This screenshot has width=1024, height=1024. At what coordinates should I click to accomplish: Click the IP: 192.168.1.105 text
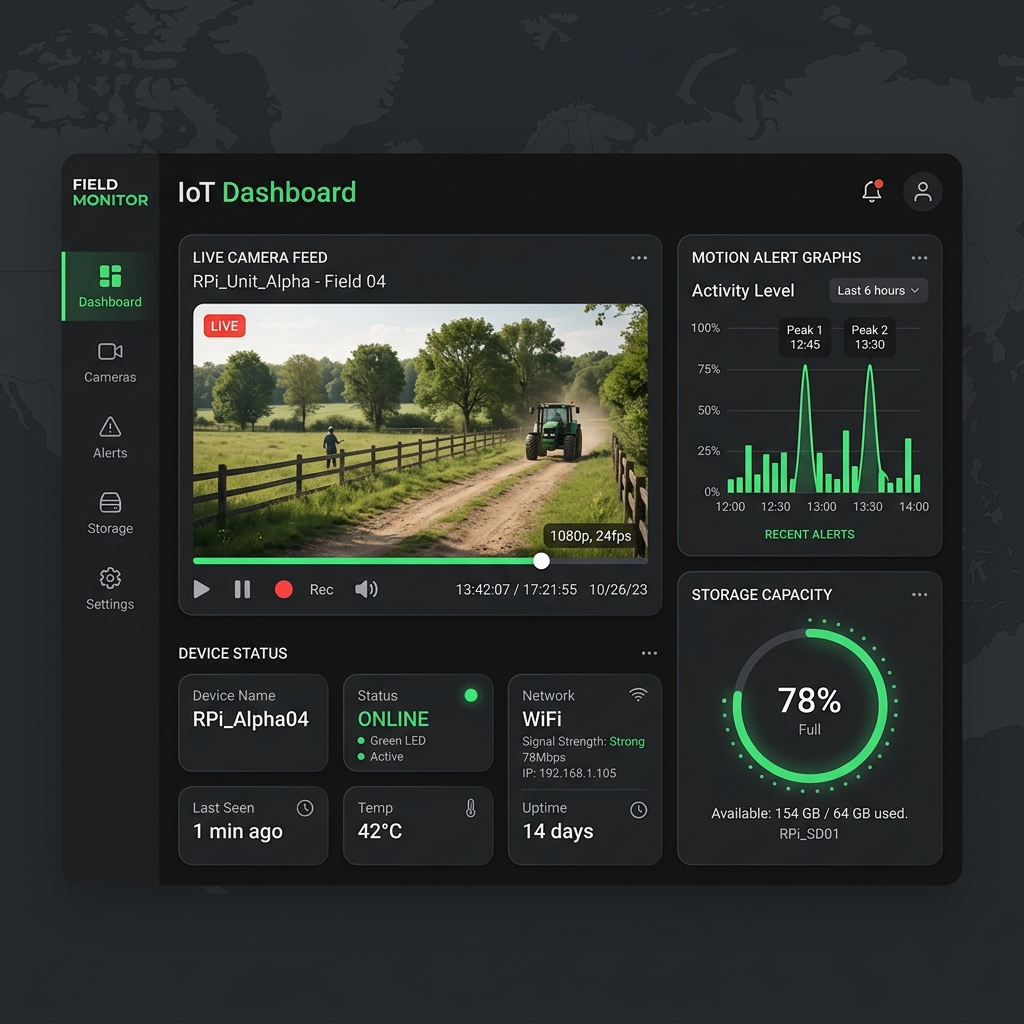pos(569,773)
